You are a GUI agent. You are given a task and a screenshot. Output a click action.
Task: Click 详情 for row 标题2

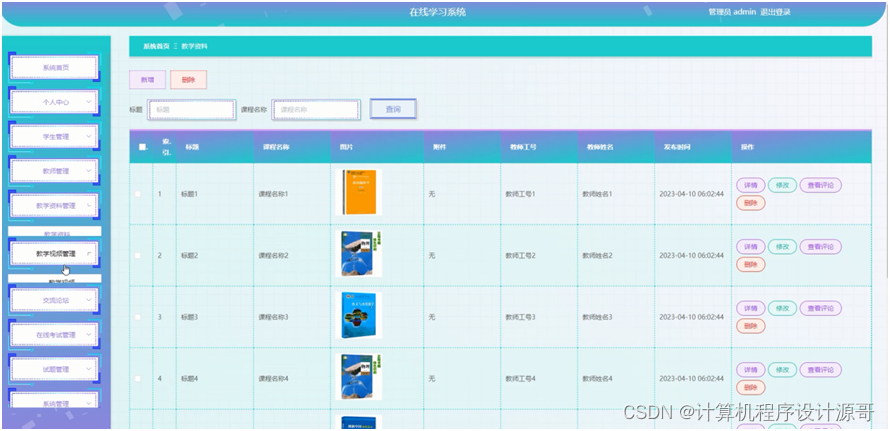pos(750,246)
